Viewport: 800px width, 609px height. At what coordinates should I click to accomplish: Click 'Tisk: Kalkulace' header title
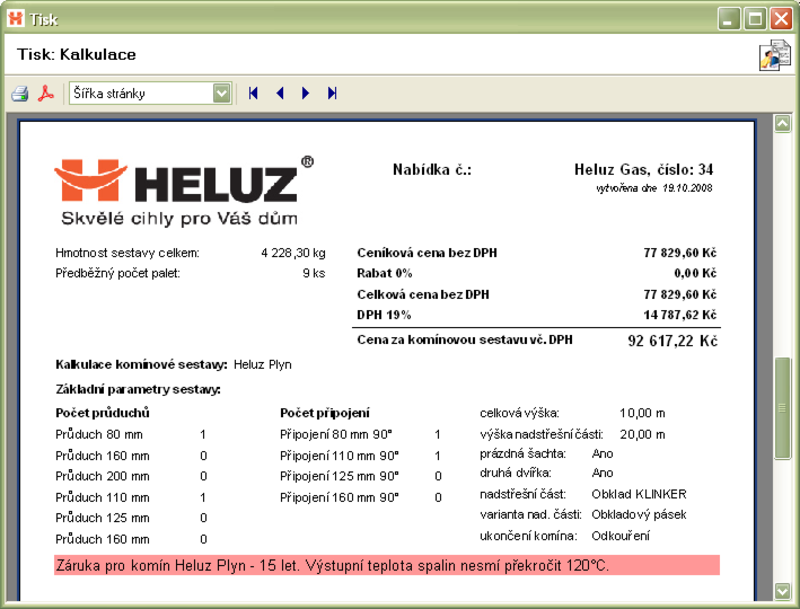(x=77, y=55)
